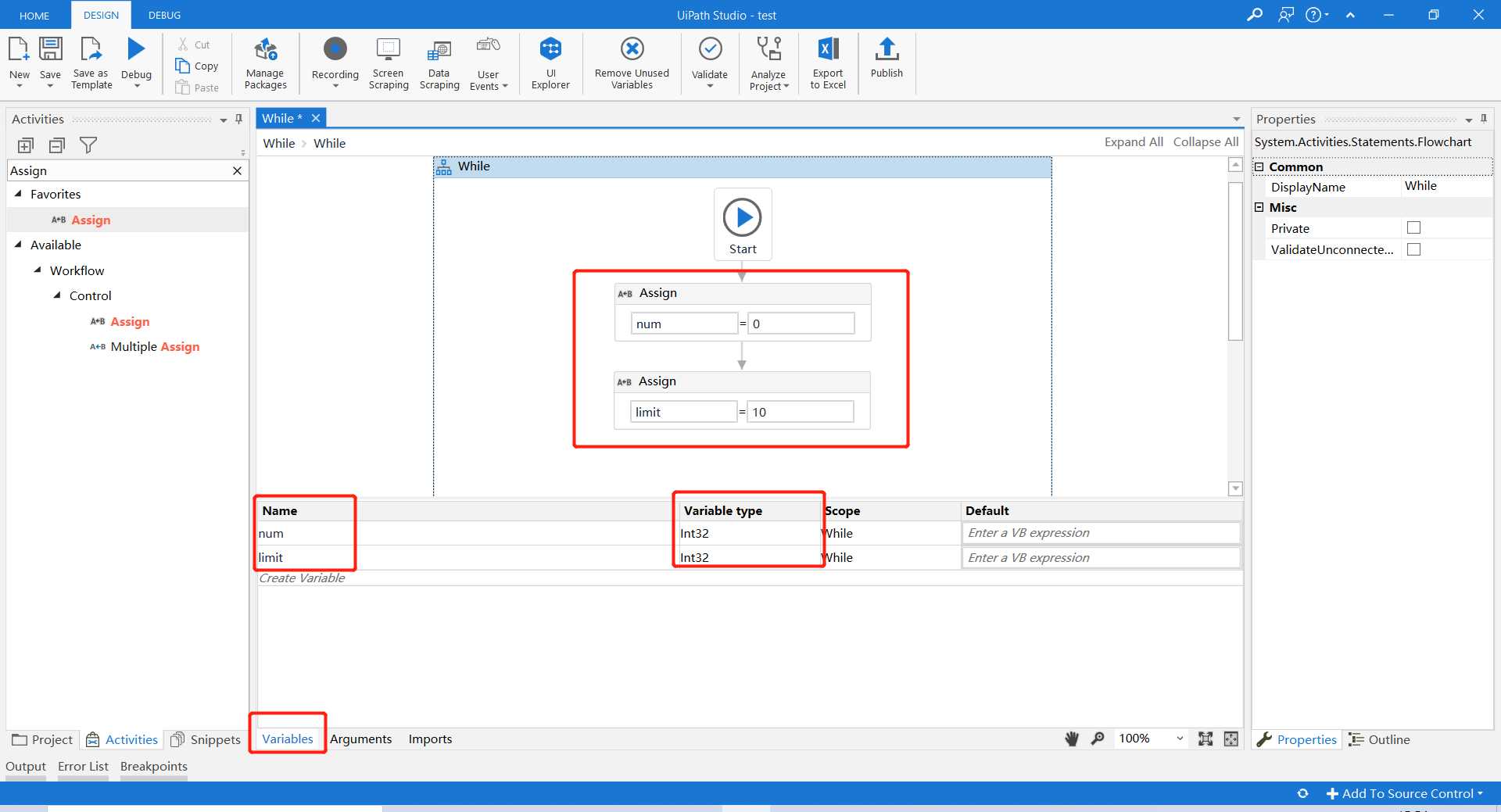
Task: Collapse the ribbon with up arrow
Action: [x=1350, y=15]
